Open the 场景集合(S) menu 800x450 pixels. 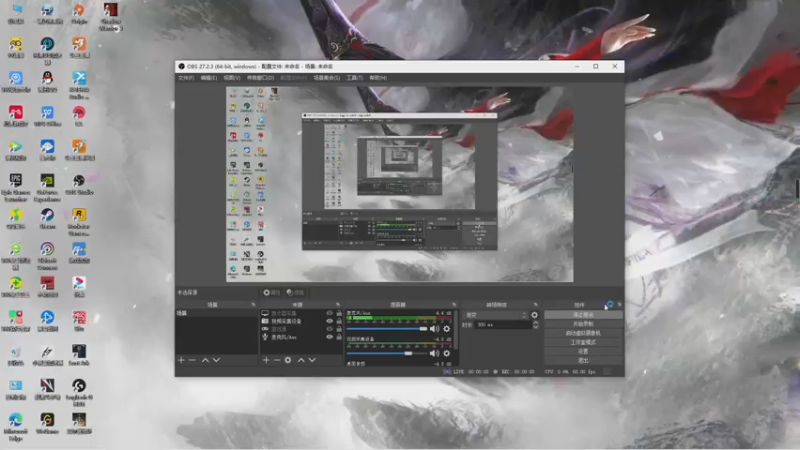pos(327,78)
